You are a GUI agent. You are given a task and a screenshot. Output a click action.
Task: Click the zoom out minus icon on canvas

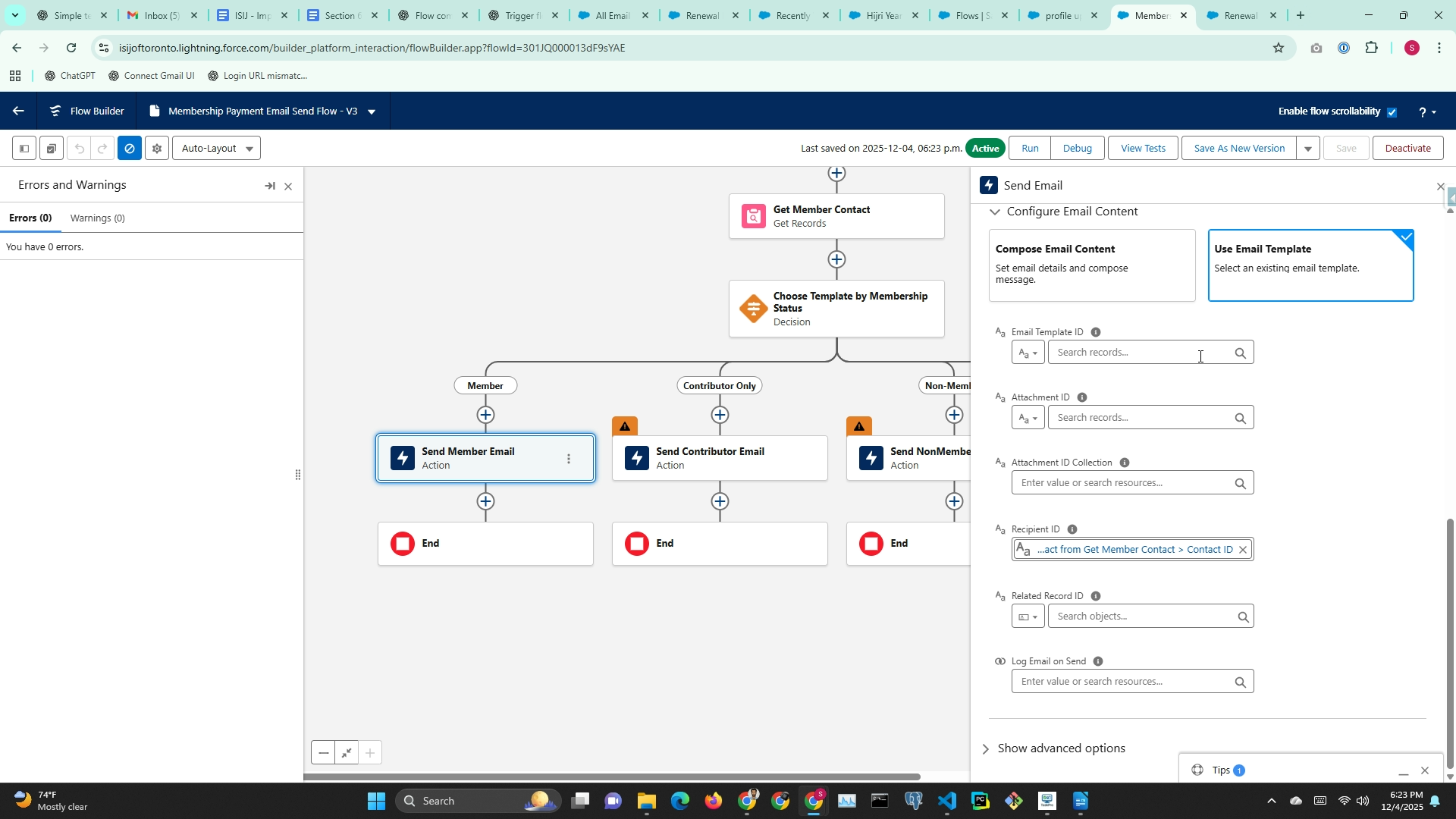pyautogui.click(x=324, y=753)
